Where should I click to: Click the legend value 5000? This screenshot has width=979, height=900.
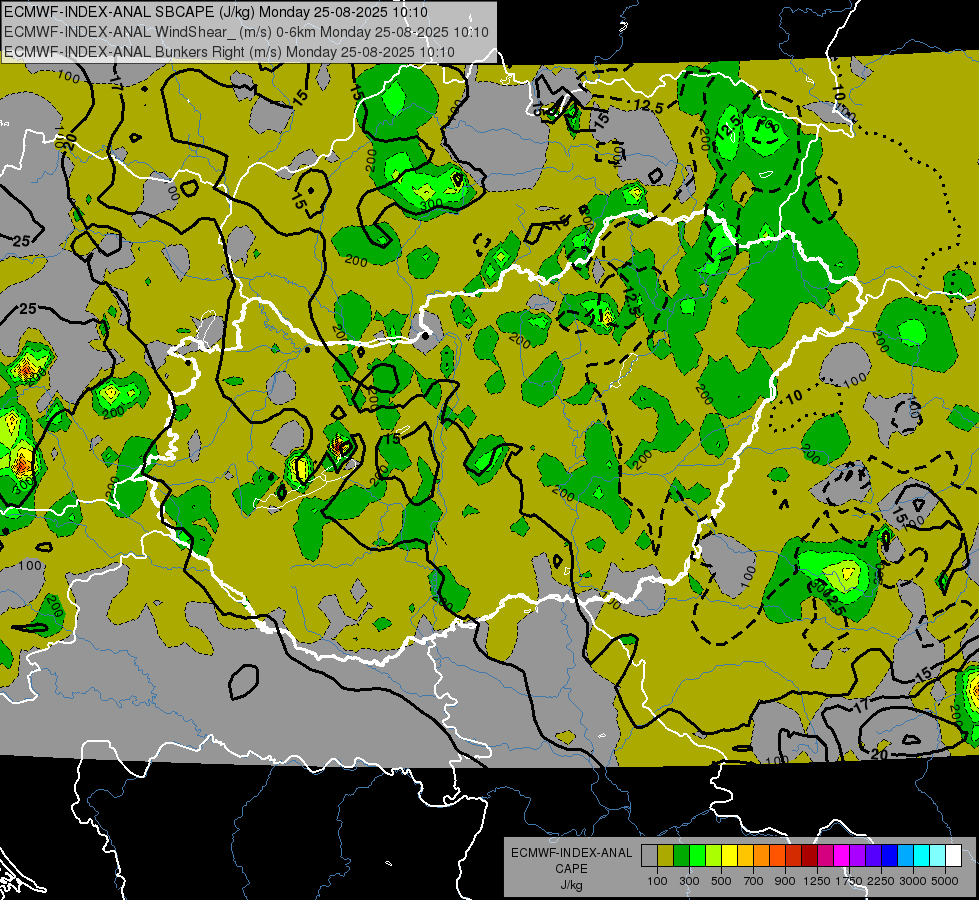[x=945, y=881]
